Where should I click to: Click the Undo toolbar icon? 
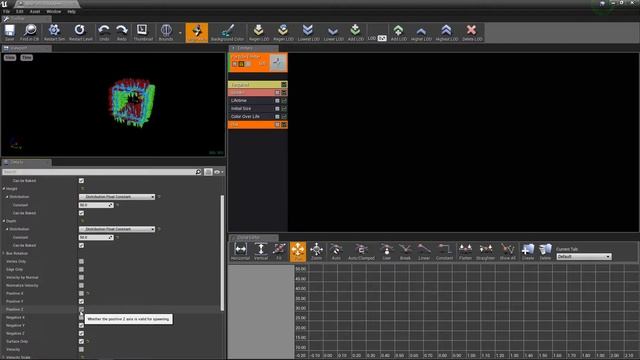click(104, 32)
